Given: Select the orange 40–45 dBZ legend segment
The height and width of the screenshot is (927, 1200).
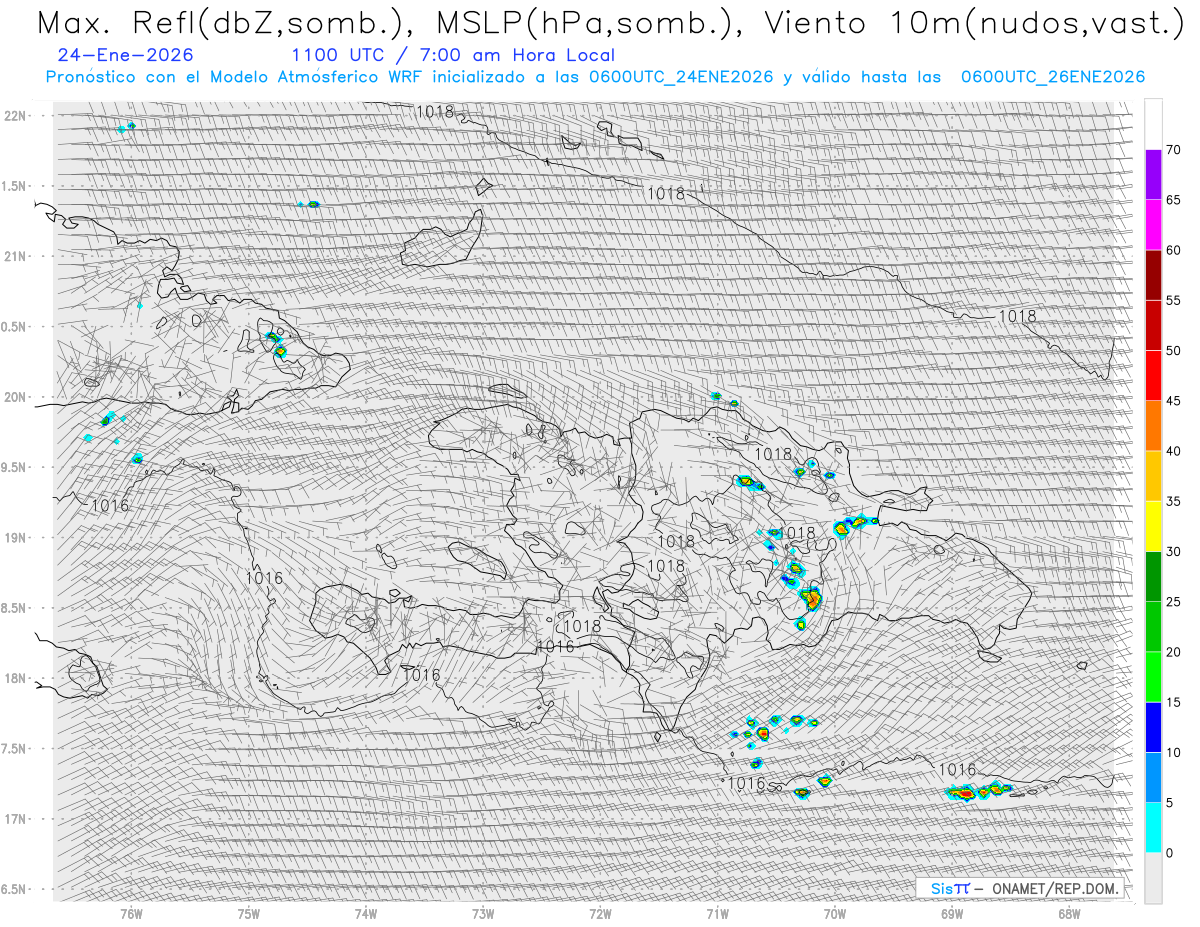Looking at the screenshot, I should pyautogui.click(x=1153, y=426).
